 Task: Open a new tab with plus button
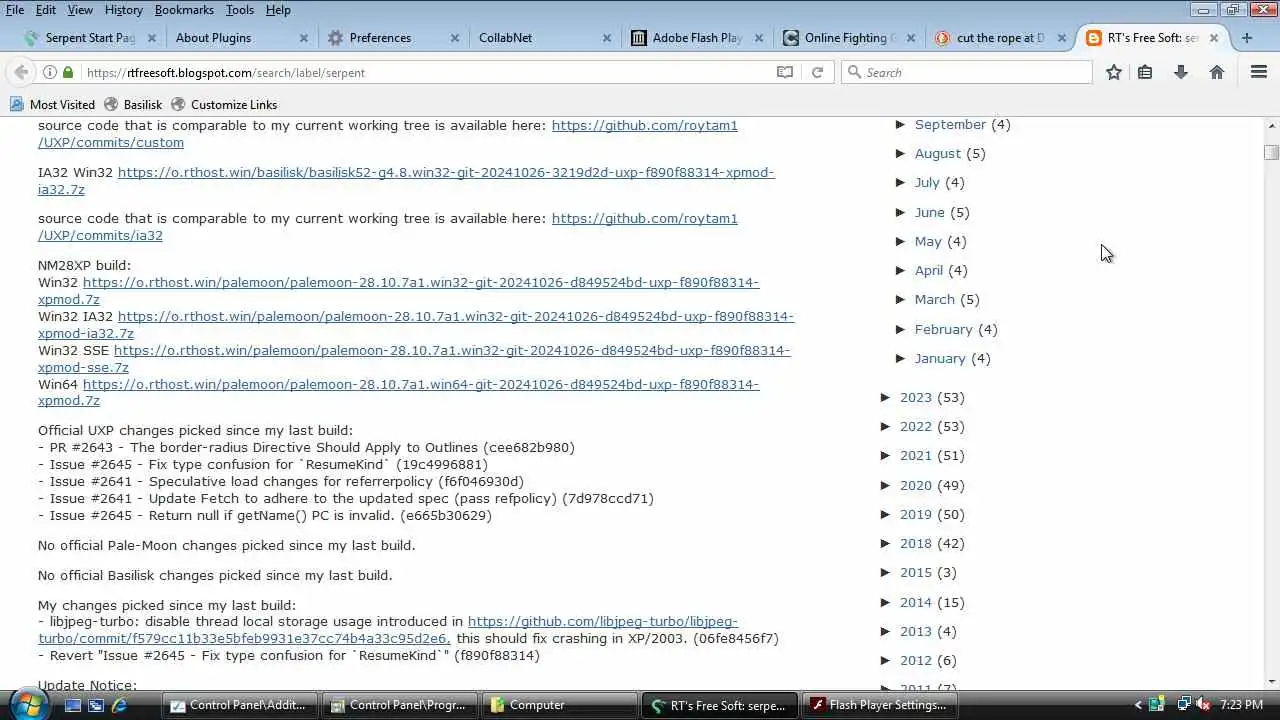coord(1247,38)
